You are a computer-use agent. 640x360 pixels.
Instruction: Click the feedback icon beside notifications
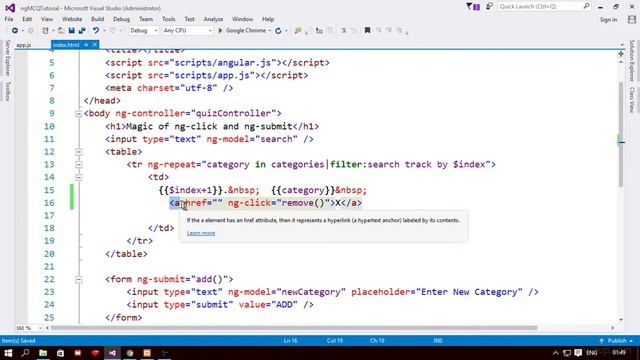[489, 7]
